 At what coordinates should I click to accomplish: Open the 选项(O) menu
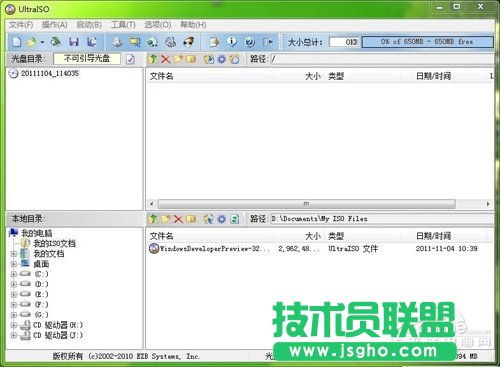coord(158,25)
